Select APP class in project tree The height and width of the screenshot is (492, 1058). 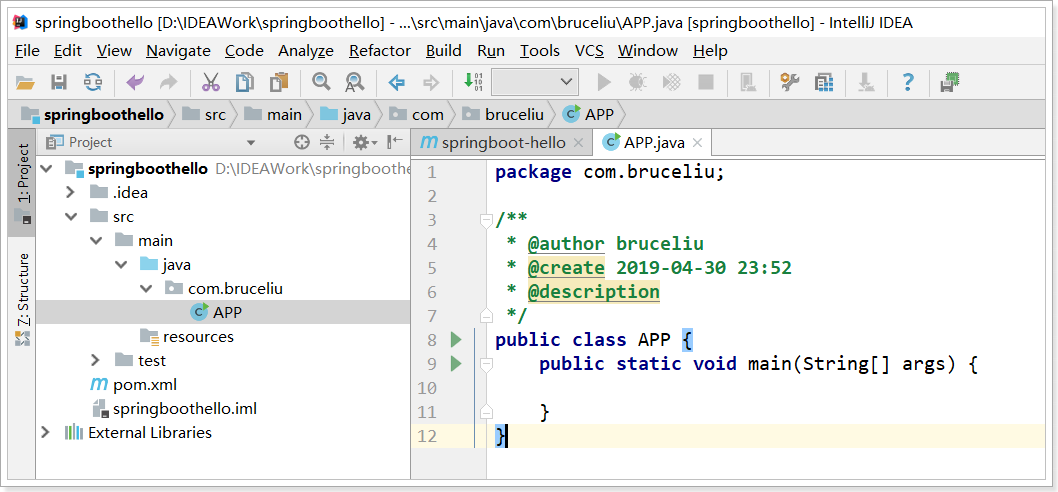pos(223,312)
